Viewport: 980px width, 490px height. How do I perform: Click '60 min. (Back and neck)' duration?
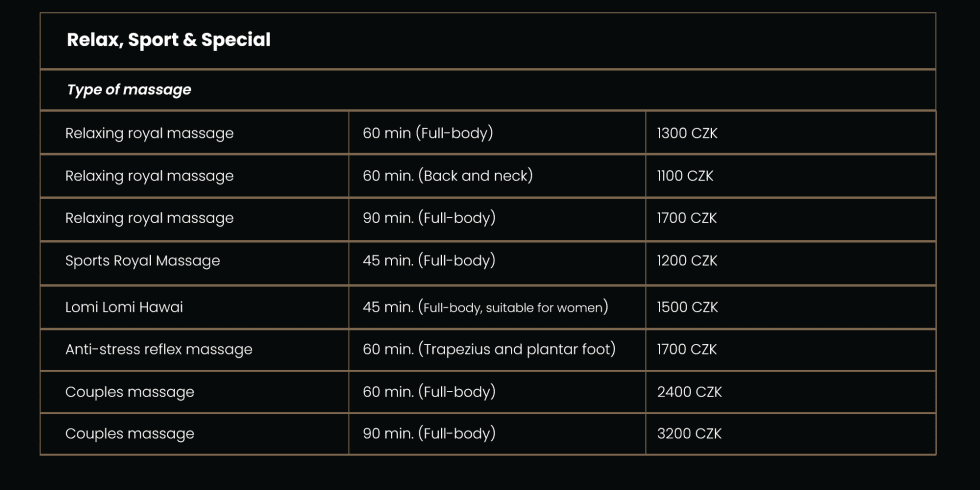click(x=448, y=176)
